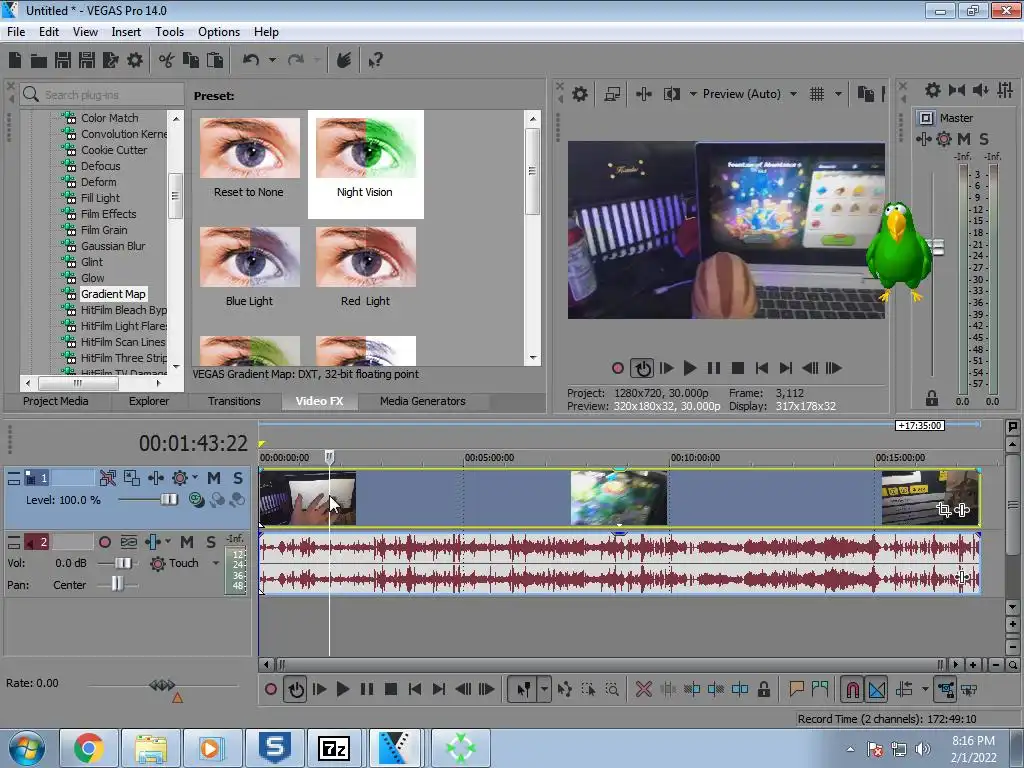Open Split Screen View dropdown arrow

click(693, 94)
